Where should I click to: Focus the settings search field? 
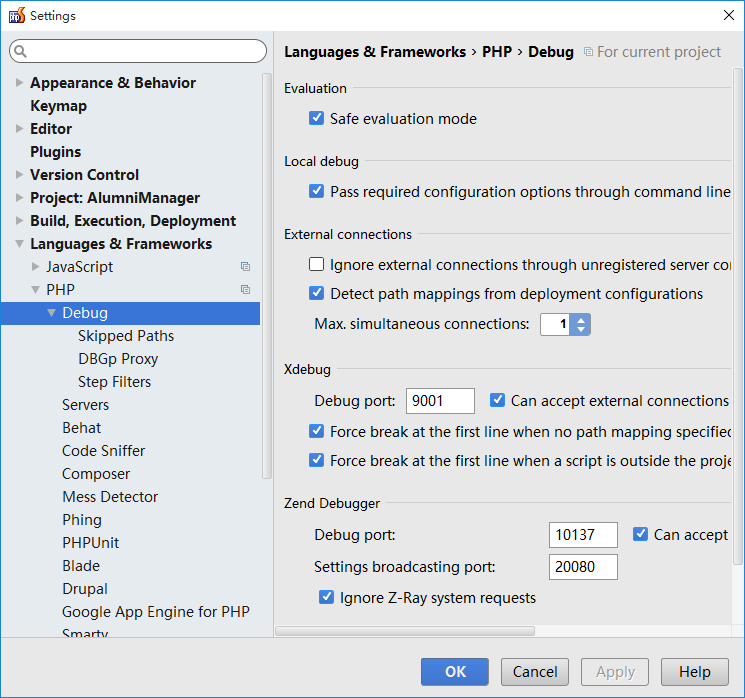pos(138,51)
